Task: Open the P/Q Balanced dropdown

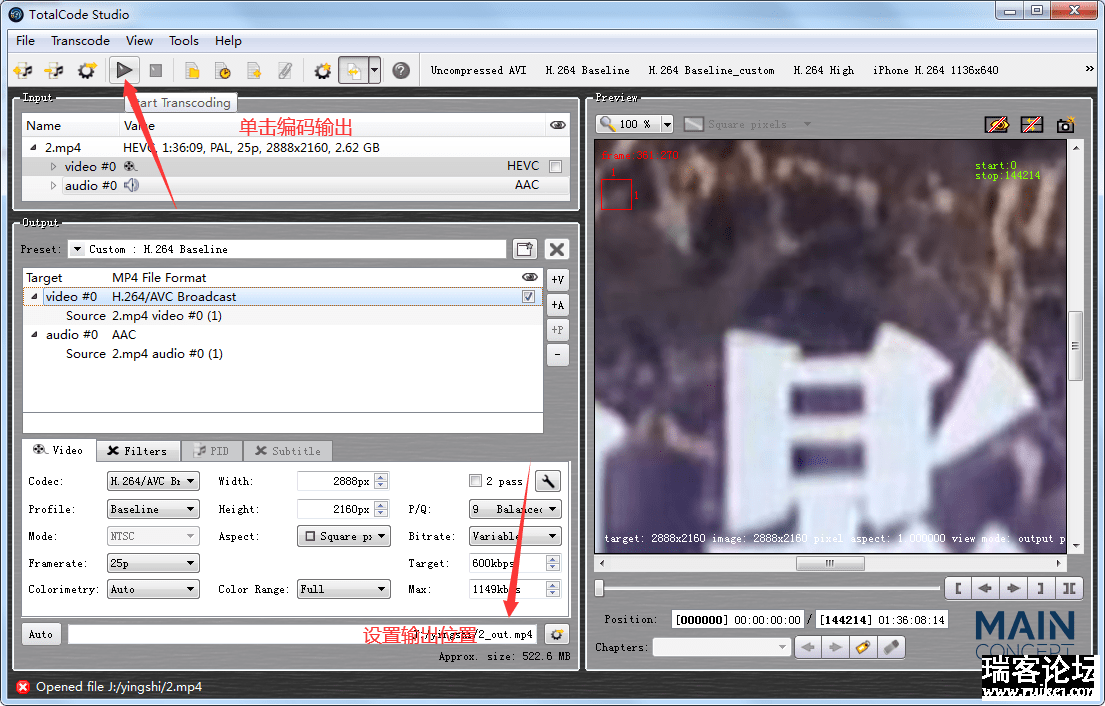Action: coord(515,509)
